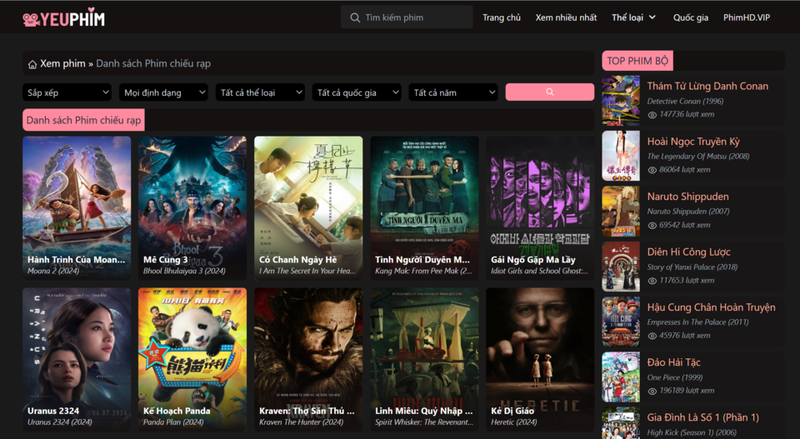Click the Xem phim breadcrumb link
Image resolution: width=800 pixels, height=439 pixels.
63,64
